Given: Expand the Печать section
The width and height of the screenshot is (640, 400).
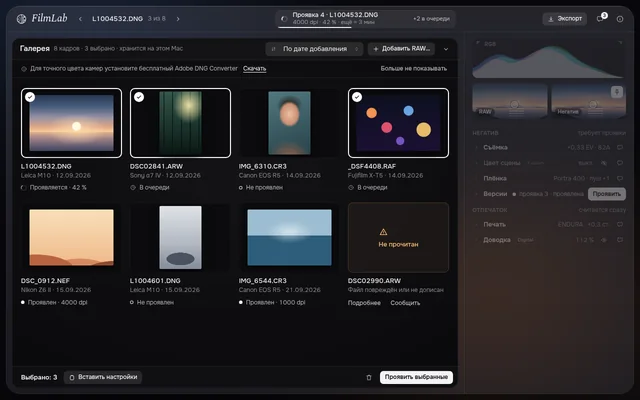Looking at the screenshot, I should point(476,224).
